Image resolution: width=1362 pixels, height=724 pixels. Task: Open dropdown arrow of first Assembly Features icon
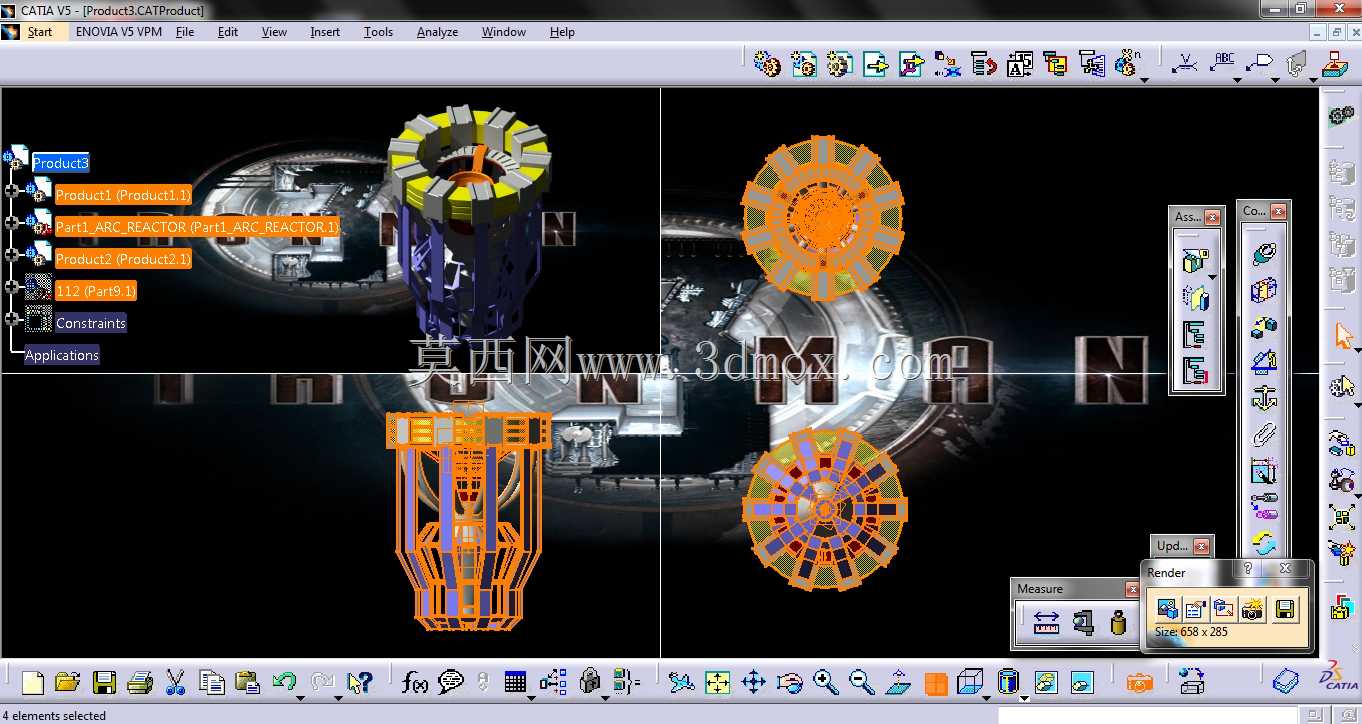tap(1212, 277)
